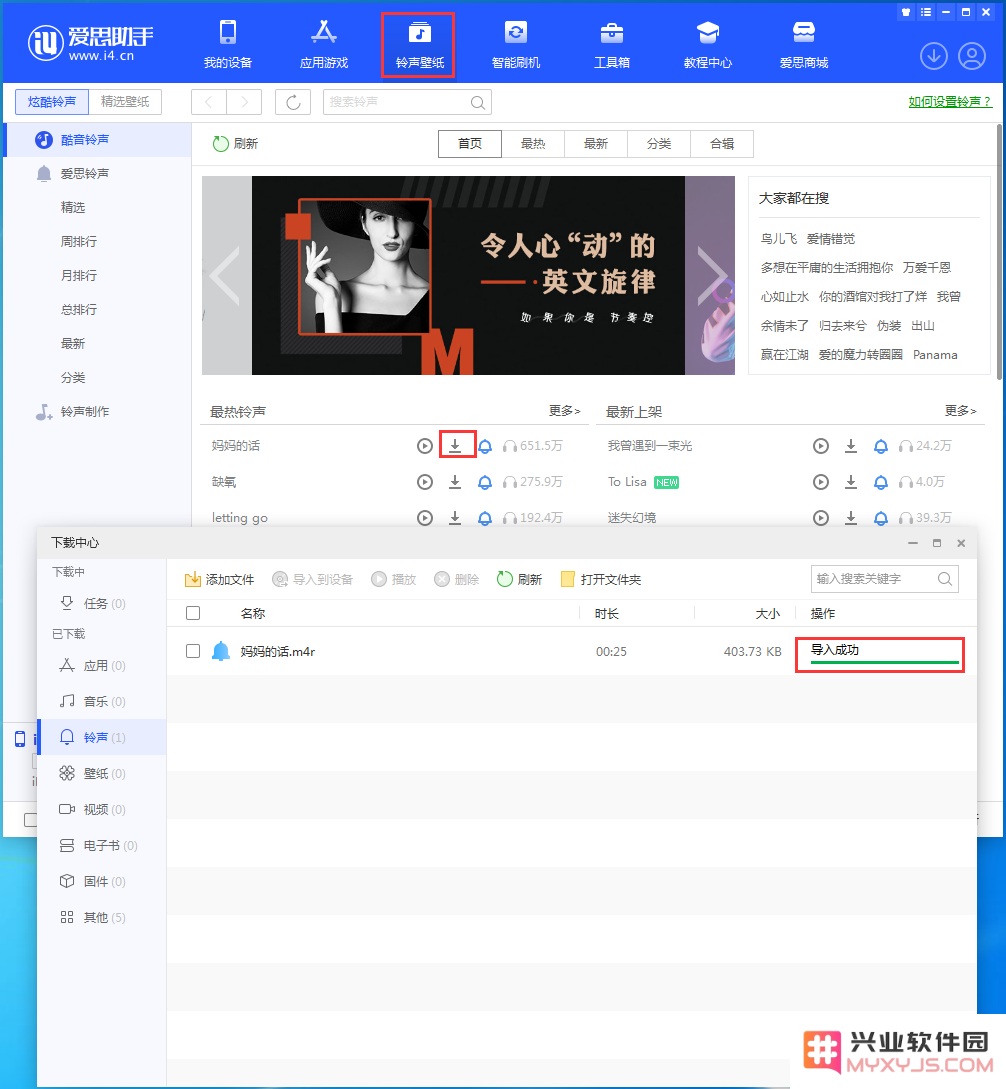This screenshot has width=1006, height=1089.
Task: Open 任务 (0) in download center
Action: (x=102, y=604)
